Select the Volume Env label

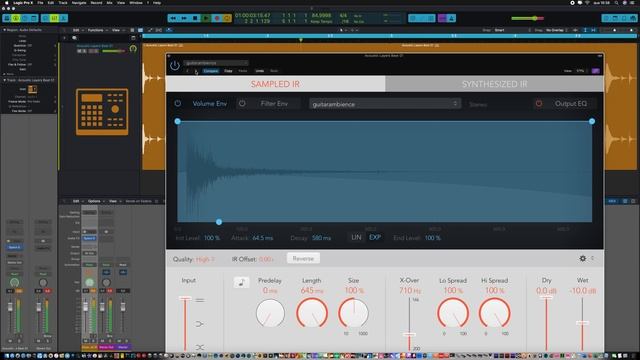[x=209, y=104]
